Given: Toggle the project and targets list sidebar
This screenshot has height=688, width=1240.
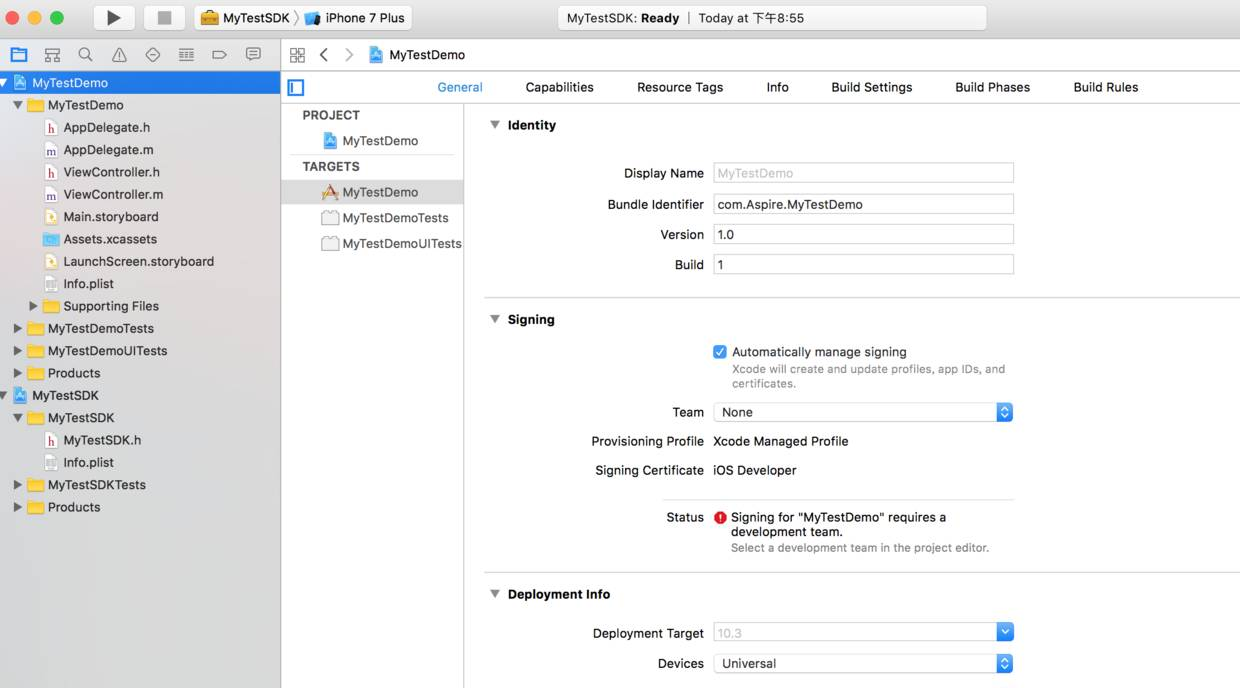Looking at the screenshot, I should 296,88.
